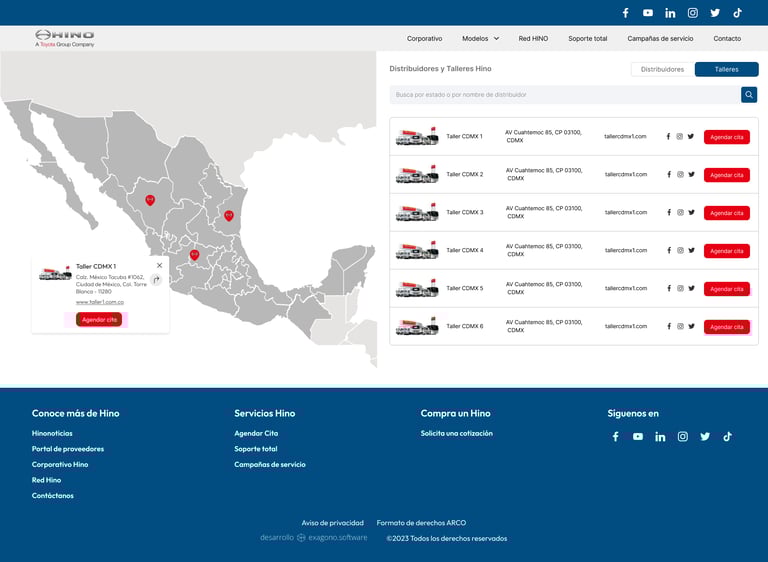
Task: Open Soporte total in the navigation bar
Action: [588, 38]
